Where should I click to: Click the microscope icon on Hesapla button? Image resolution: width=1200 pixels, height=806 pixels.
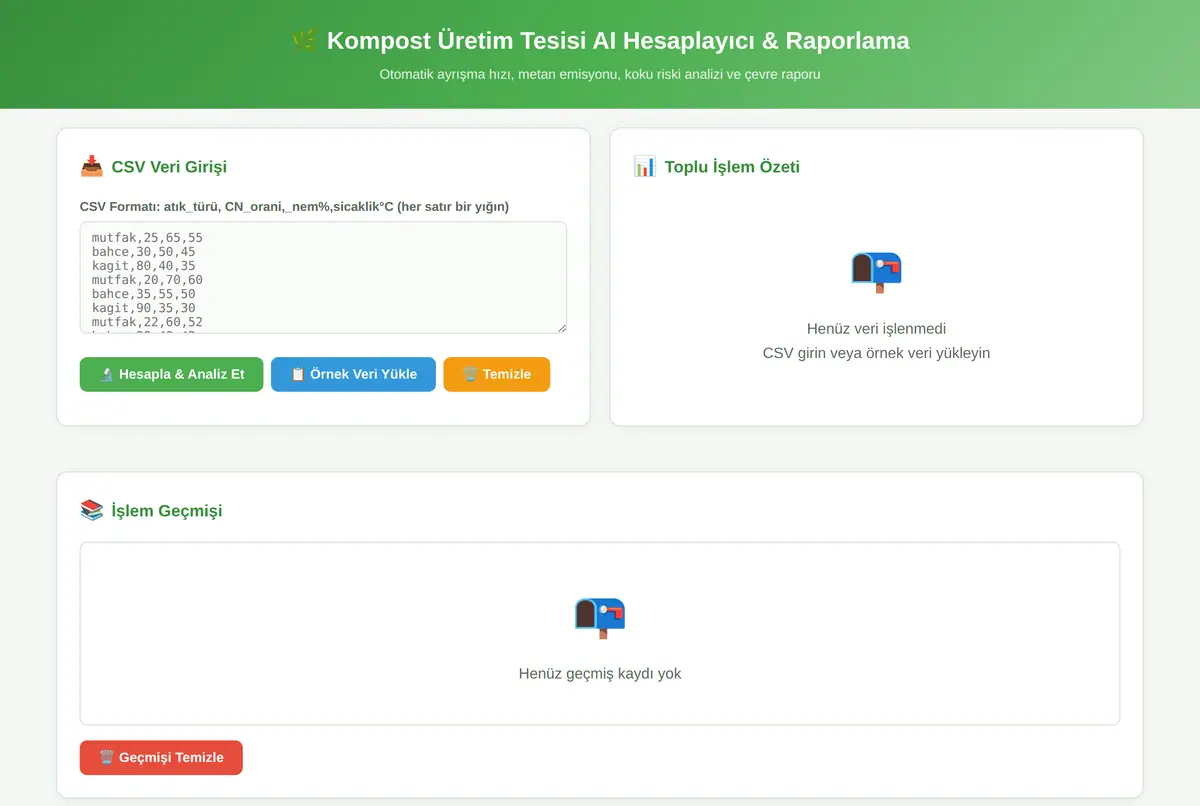pos(106,374)
